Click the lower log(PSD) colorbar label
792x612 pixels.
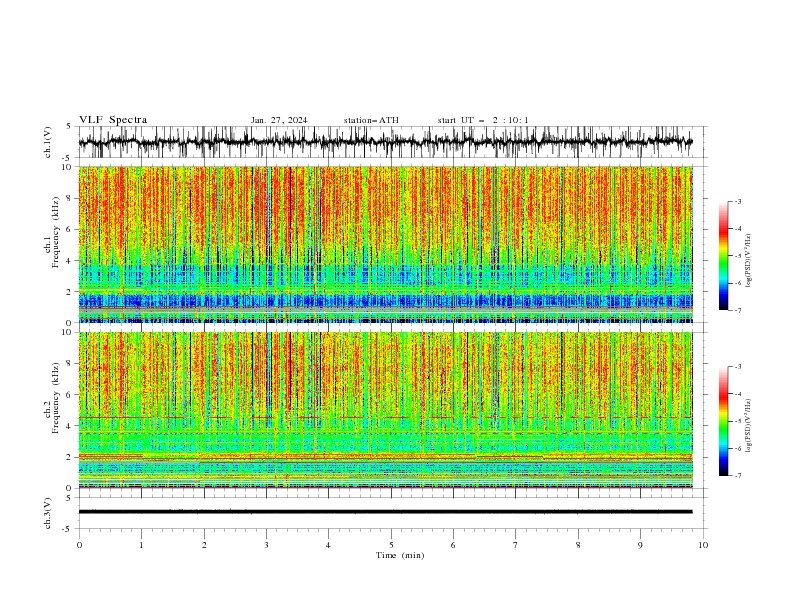click(748, 426)
